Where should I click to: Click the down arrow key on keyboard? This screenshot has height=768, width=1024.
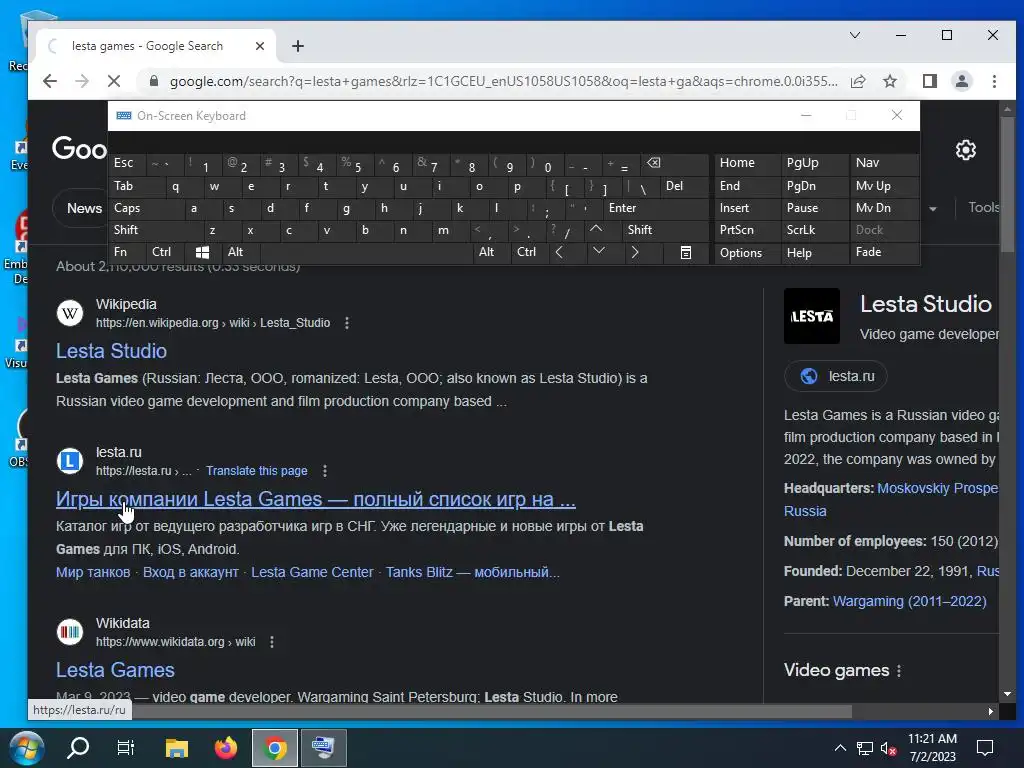(x=598, y=251)
